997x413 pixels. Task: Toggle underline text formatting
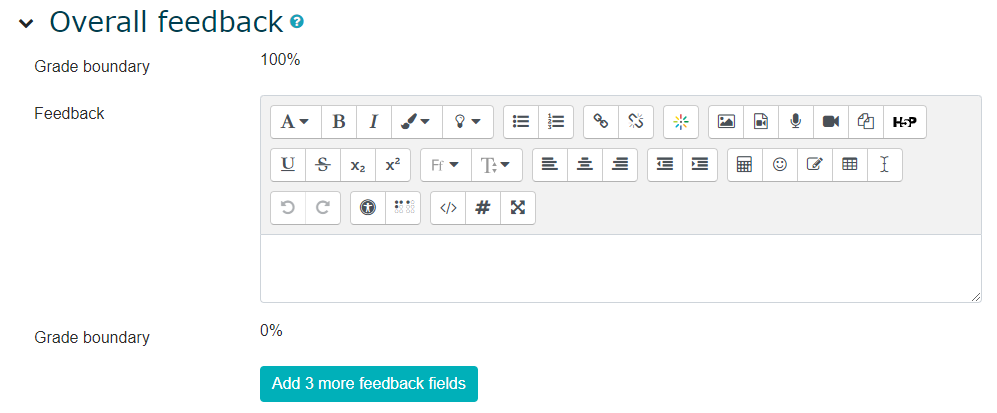point(288,165)
